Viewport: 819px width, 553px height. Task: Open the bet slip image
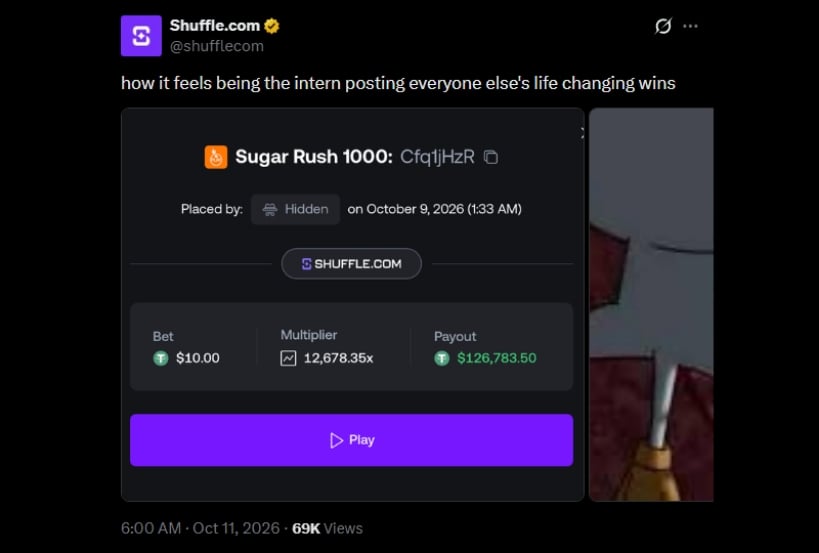[x=353, y=304]
